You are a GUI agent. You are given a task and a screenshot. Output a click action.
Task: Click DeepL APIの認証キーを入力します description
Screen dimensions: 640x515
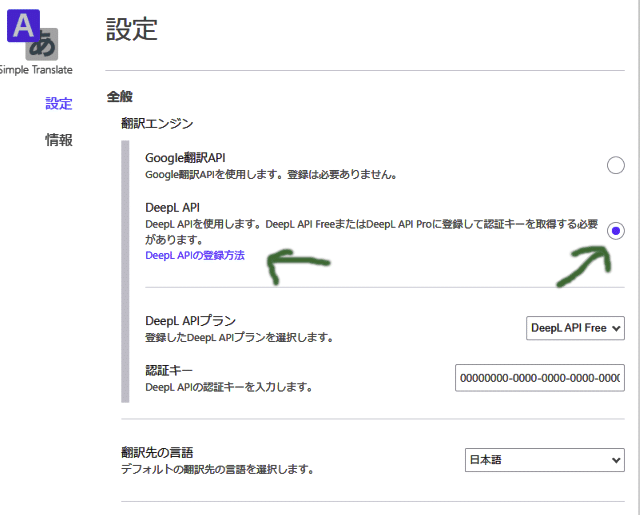click(229, 387)
